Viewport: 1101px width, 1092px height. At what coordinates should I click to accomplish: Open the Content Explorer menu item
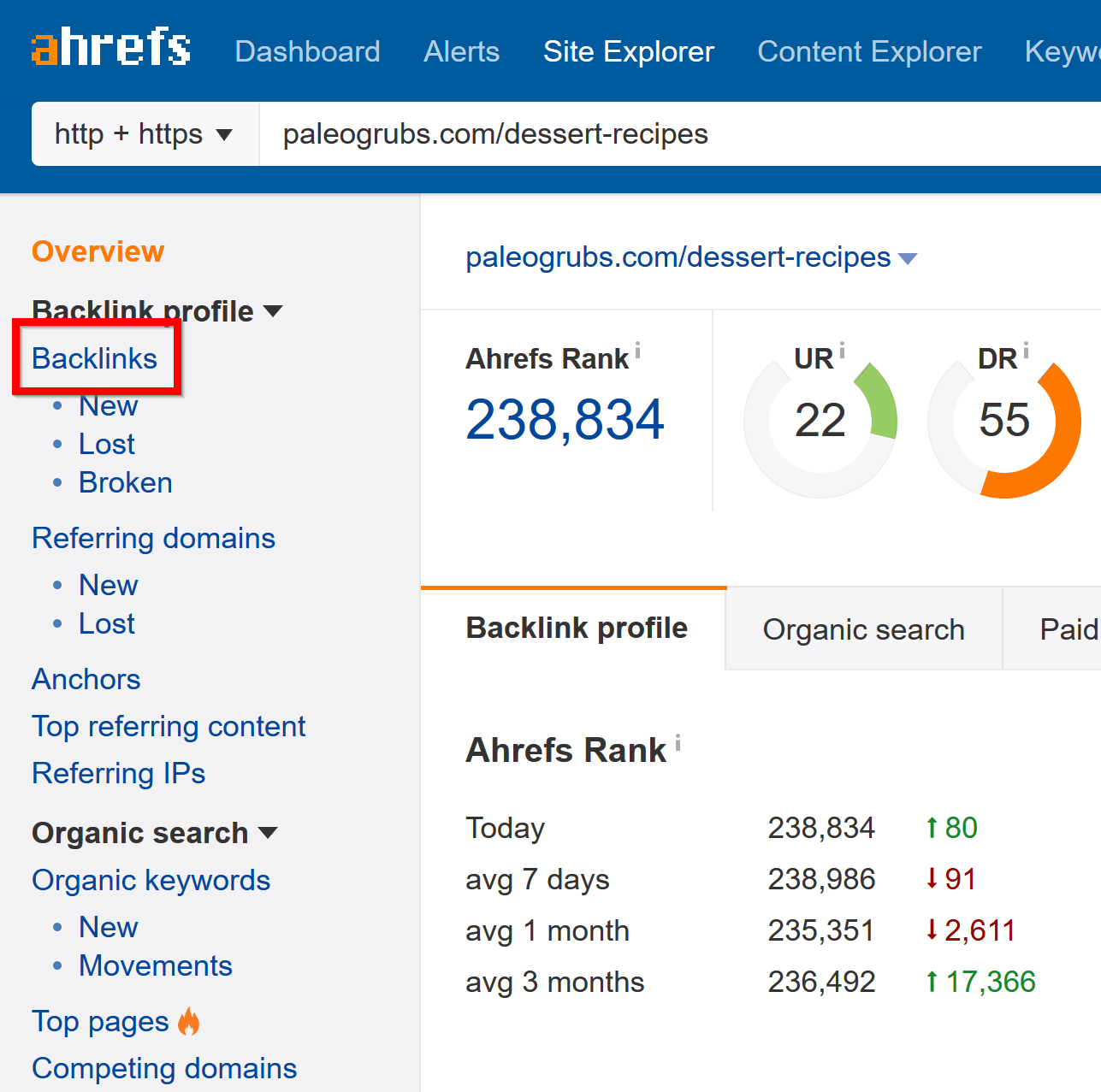click(x=868, y=51)
